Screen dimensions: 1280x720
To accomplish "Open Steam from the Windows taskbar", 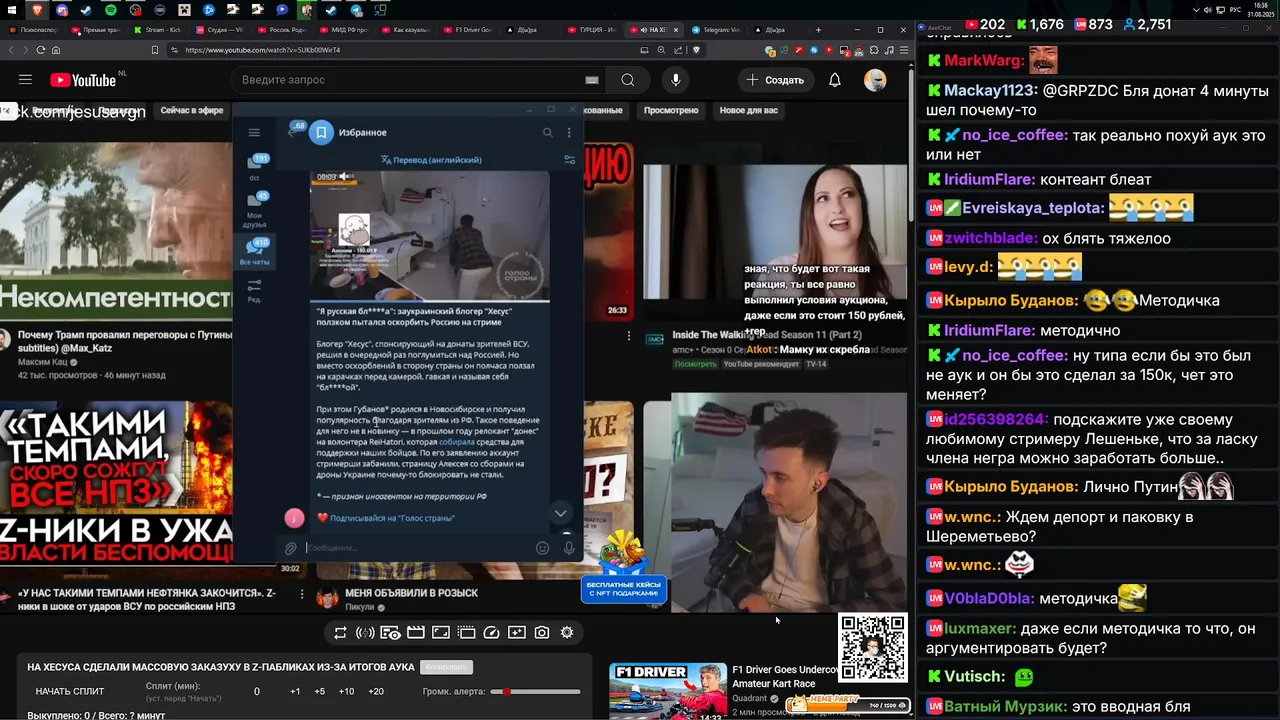I will [85, 10].
